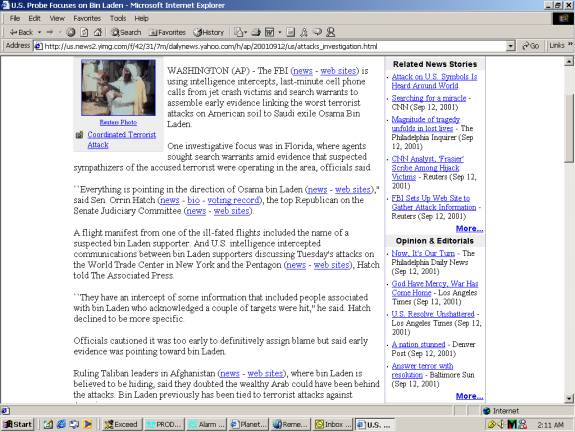The width and height of the screenshot is (575, 432).
Task: Open 'FBI Sets Up Web Site' story link
Action: click(x=434, y=202)
